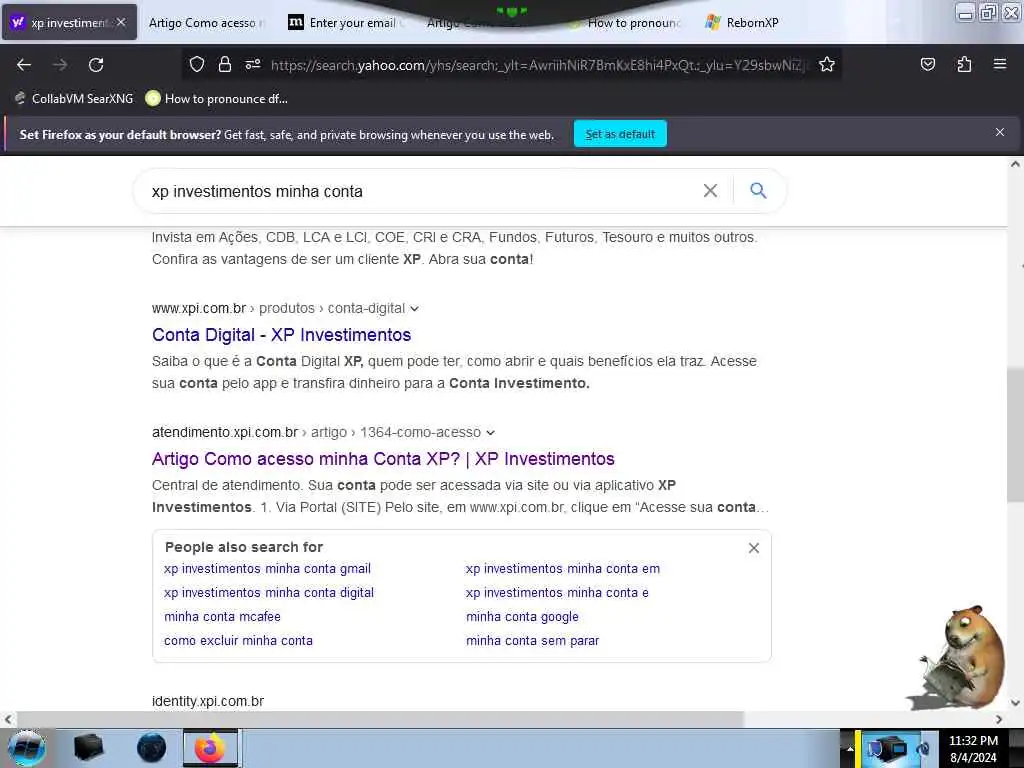Viewport: 1024px width, 768px height.
Task: Submit search with the magnifier icon
Action: [x=758, y=191]
